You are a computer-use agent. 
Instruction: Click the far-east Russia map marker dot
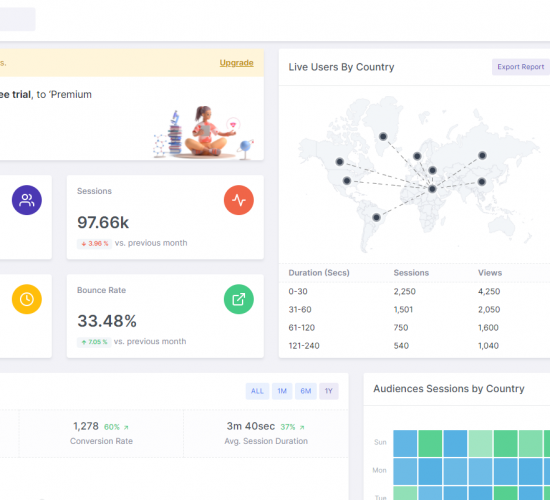[482, 155]
